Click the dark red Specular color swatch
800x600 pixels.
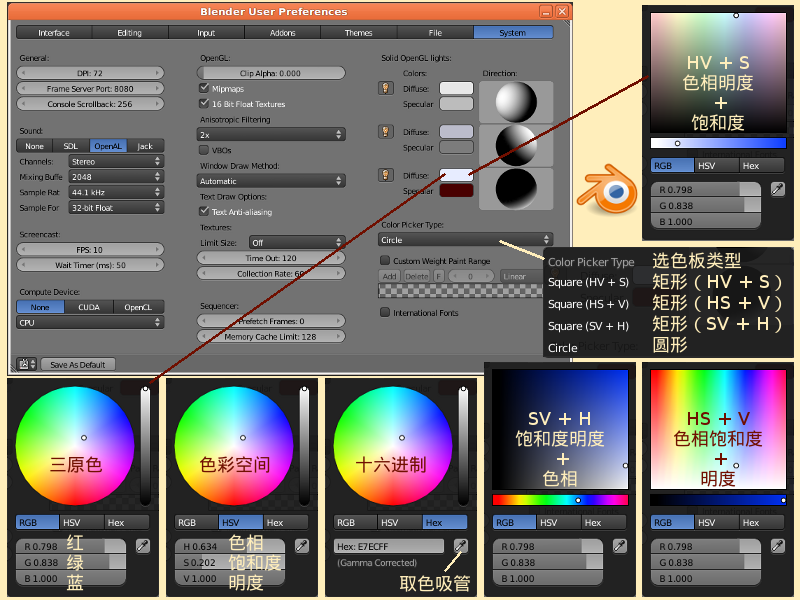457,190
